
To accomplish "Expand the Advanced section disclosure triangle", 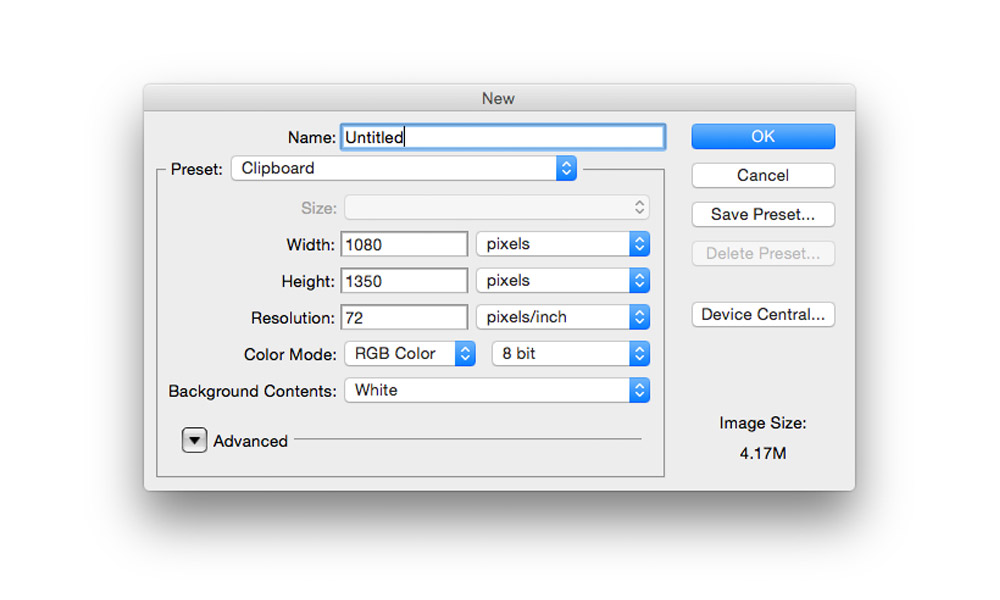I will [194, 441].
